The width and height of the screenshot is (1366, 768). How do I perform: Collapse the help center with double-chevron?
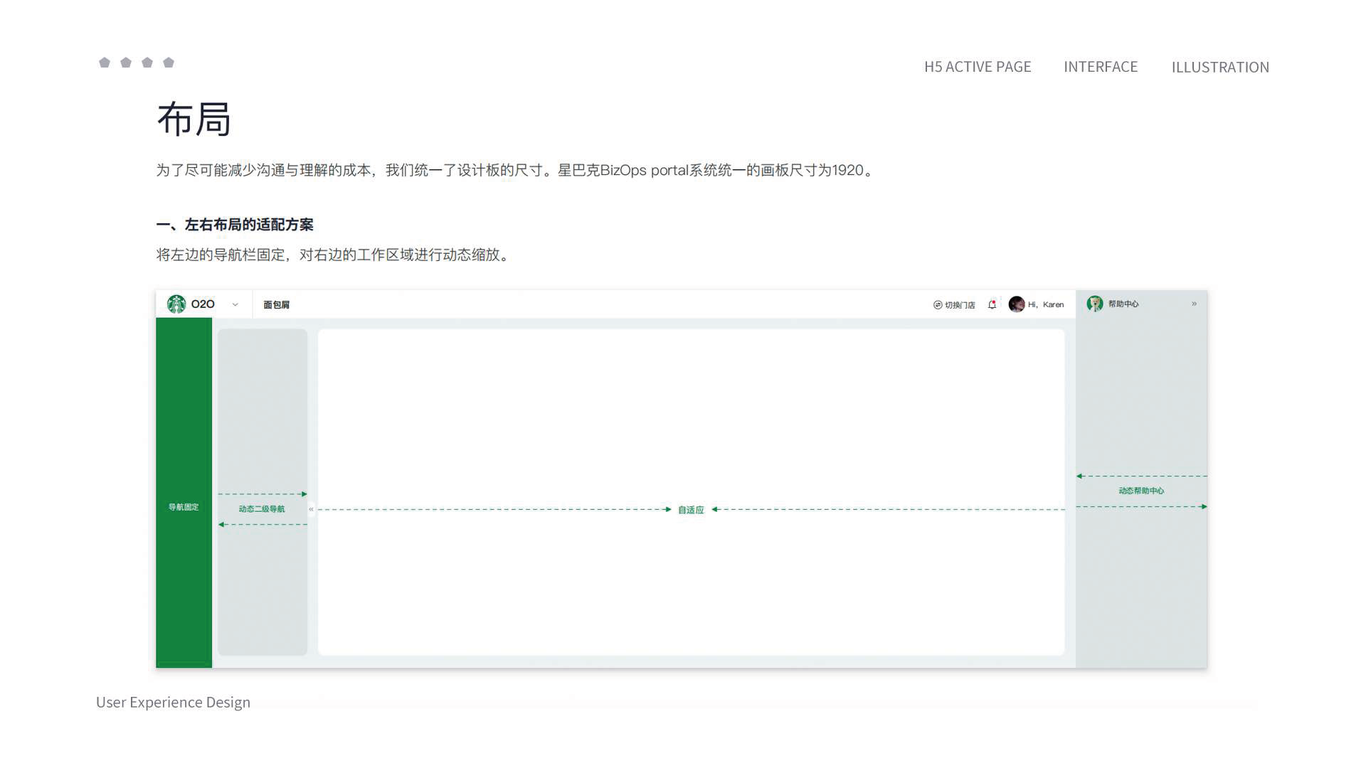(1194, 304)
